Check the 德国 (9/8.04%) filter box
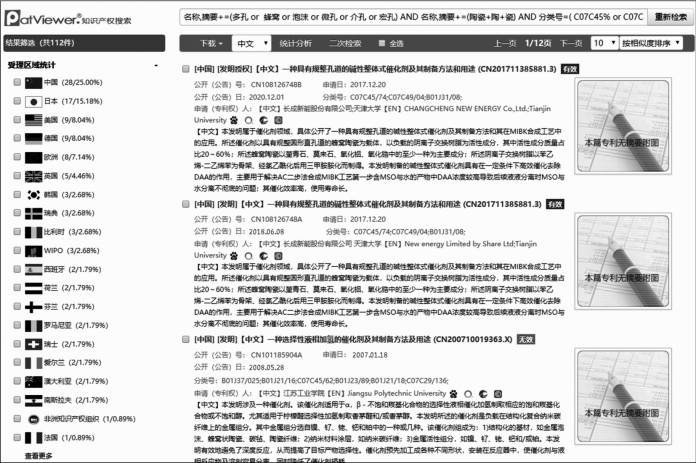This screenshot has width=696, height=463. click(17, 138)
